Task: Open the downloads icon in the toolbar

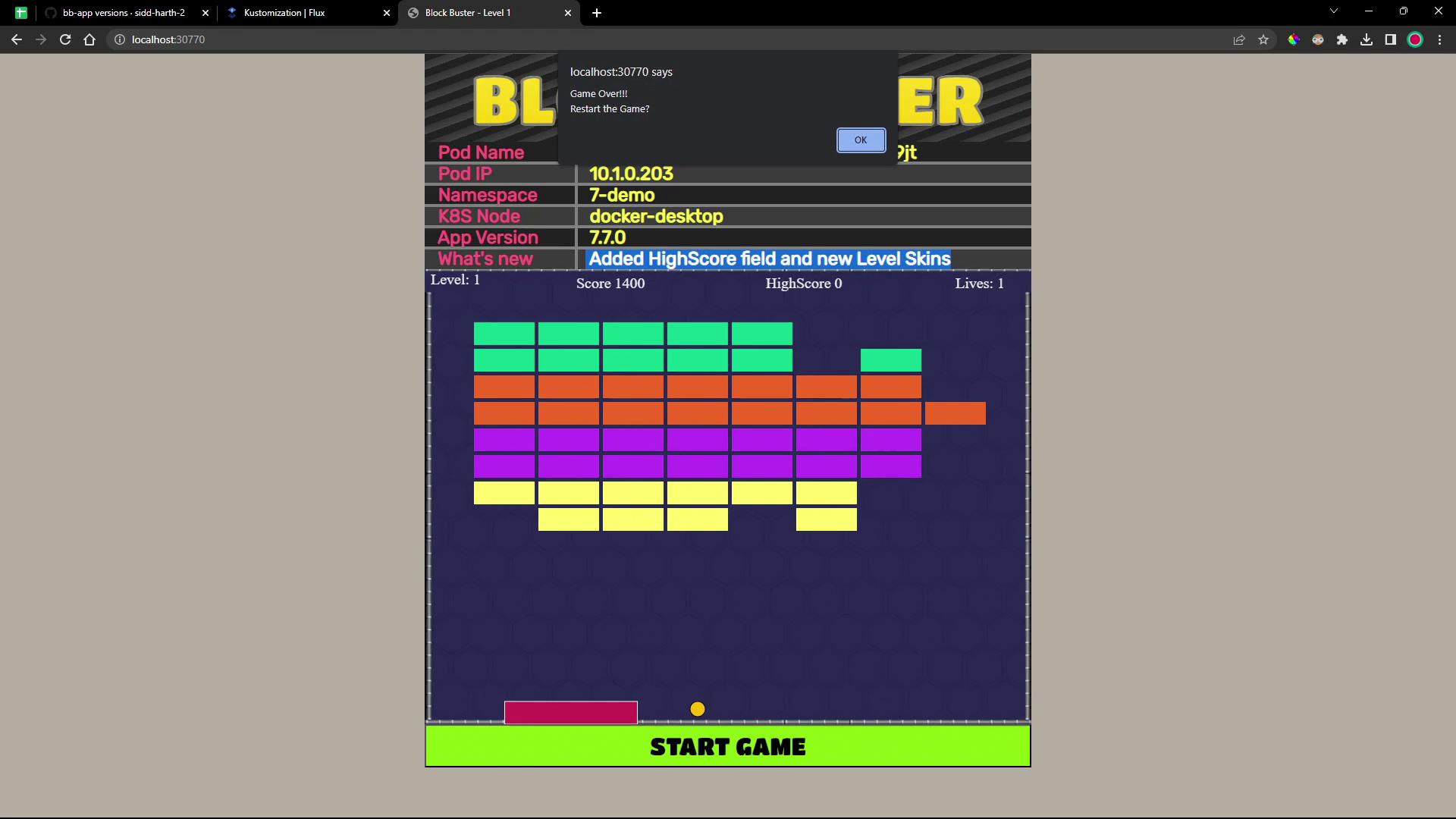Action: (1367, 39)
